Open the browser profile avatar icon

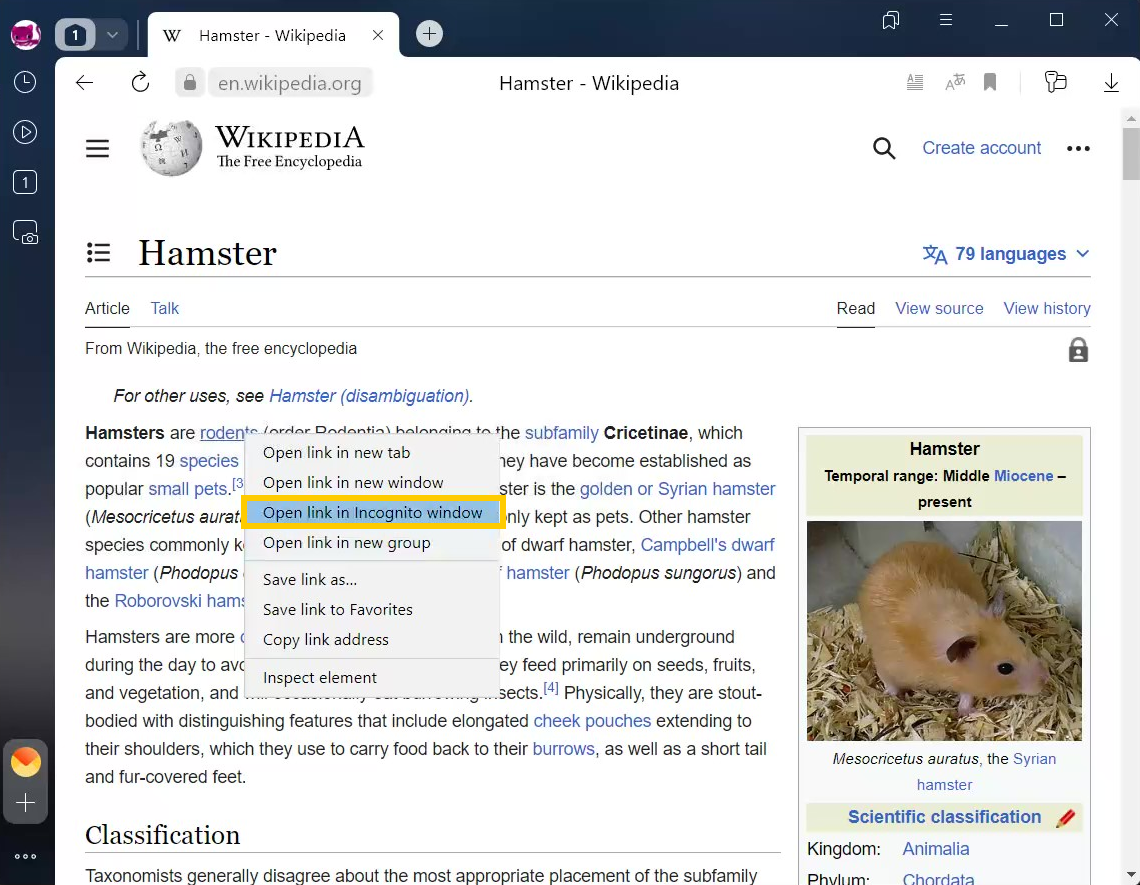pos(25,35)
